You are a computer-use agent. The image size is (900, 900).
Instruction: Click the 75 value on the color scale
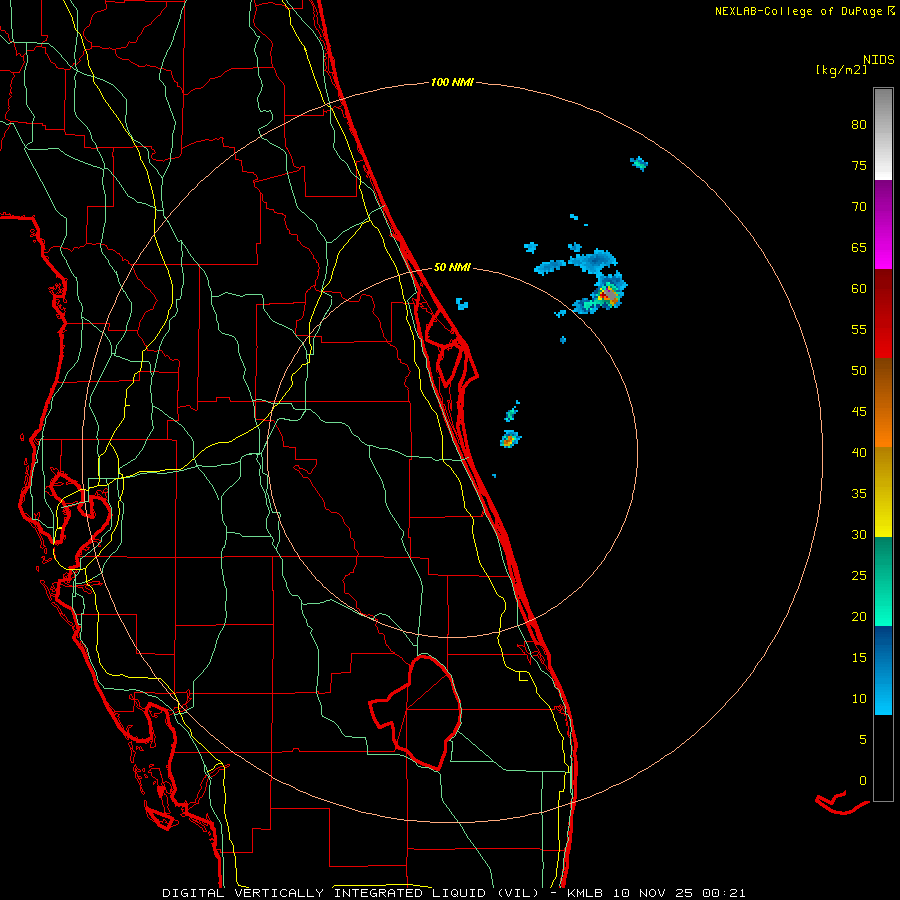point(859,165)
